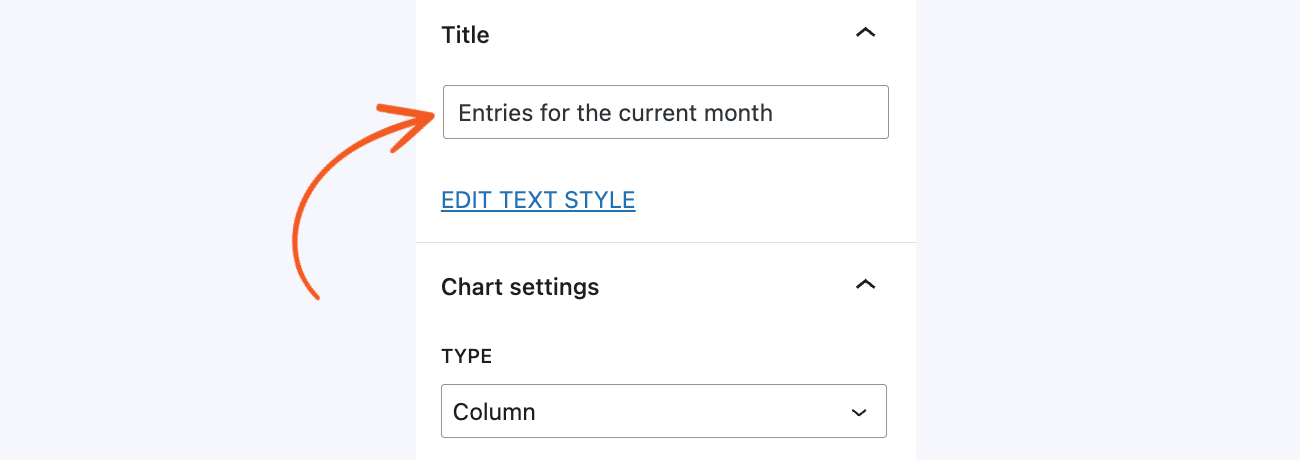The height and width of the screenshot is (460, 1300).
Task: Click the divider line above Chart settings
Action: (x=665, y=243)
